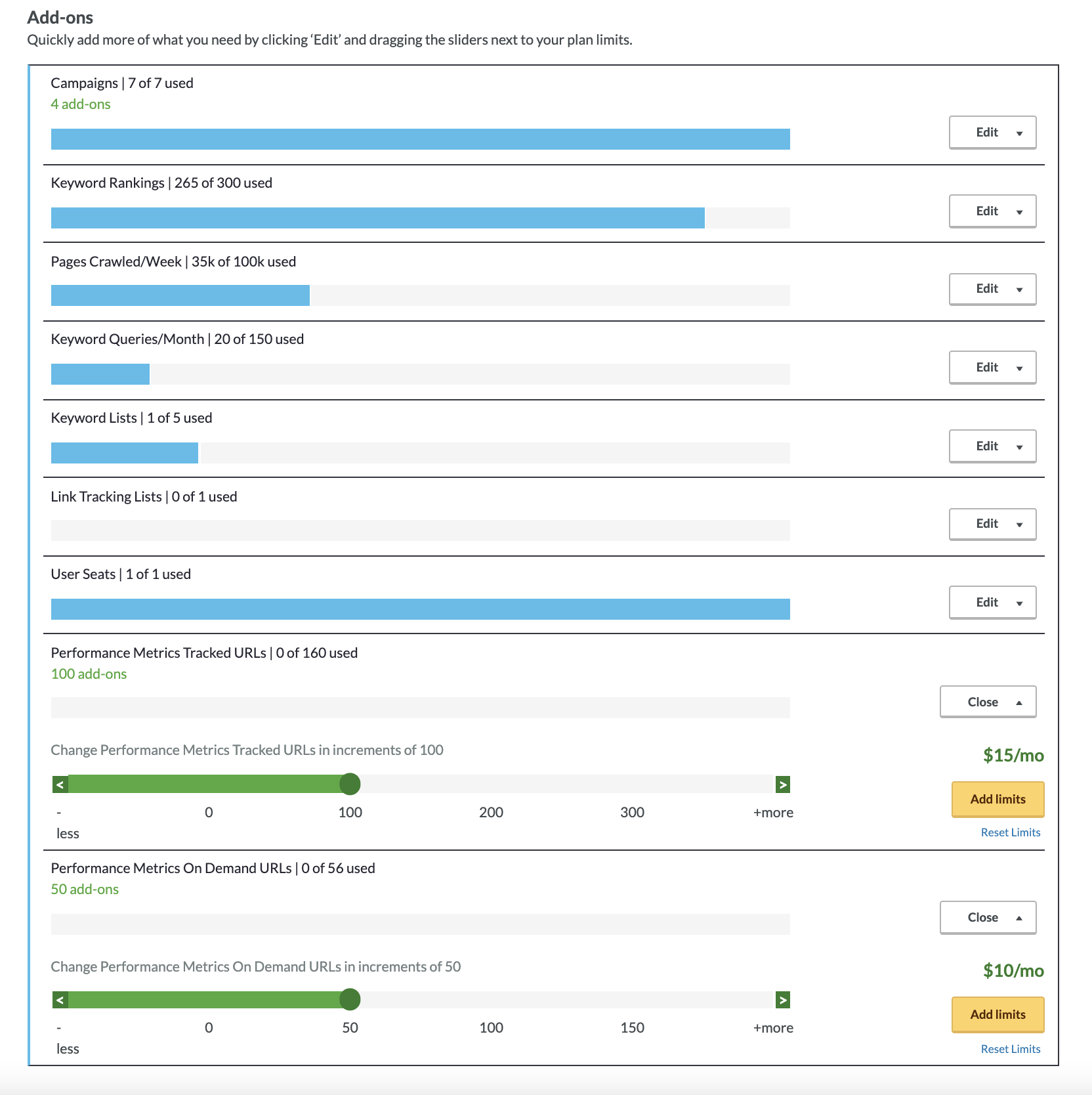Open the Edit dropdown for Pages Crawled/Week
The image size is (1092, 1095).
[x=992, y=289]
